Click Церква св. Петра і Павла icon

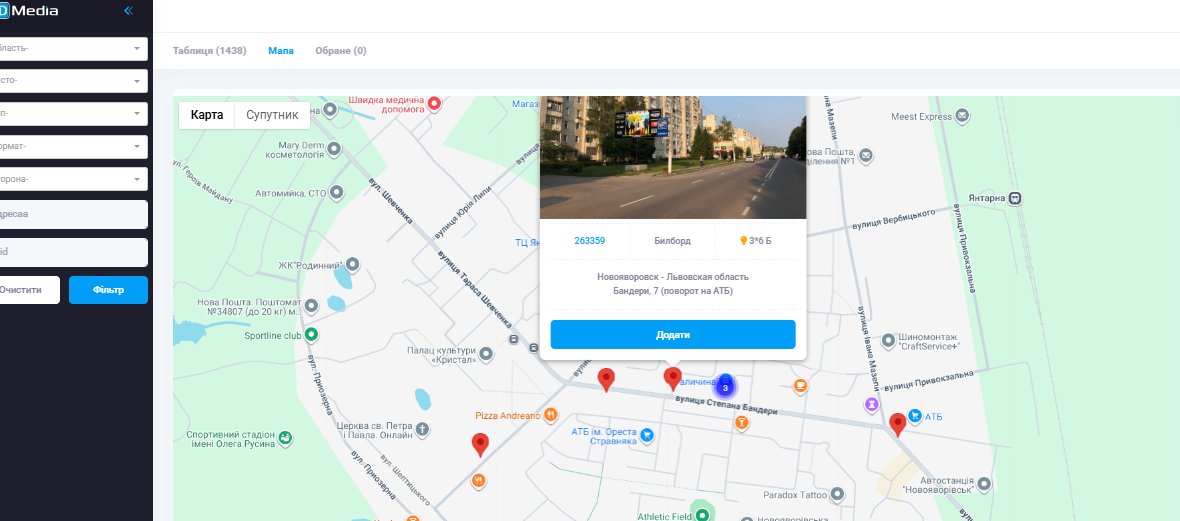[422, 430]
